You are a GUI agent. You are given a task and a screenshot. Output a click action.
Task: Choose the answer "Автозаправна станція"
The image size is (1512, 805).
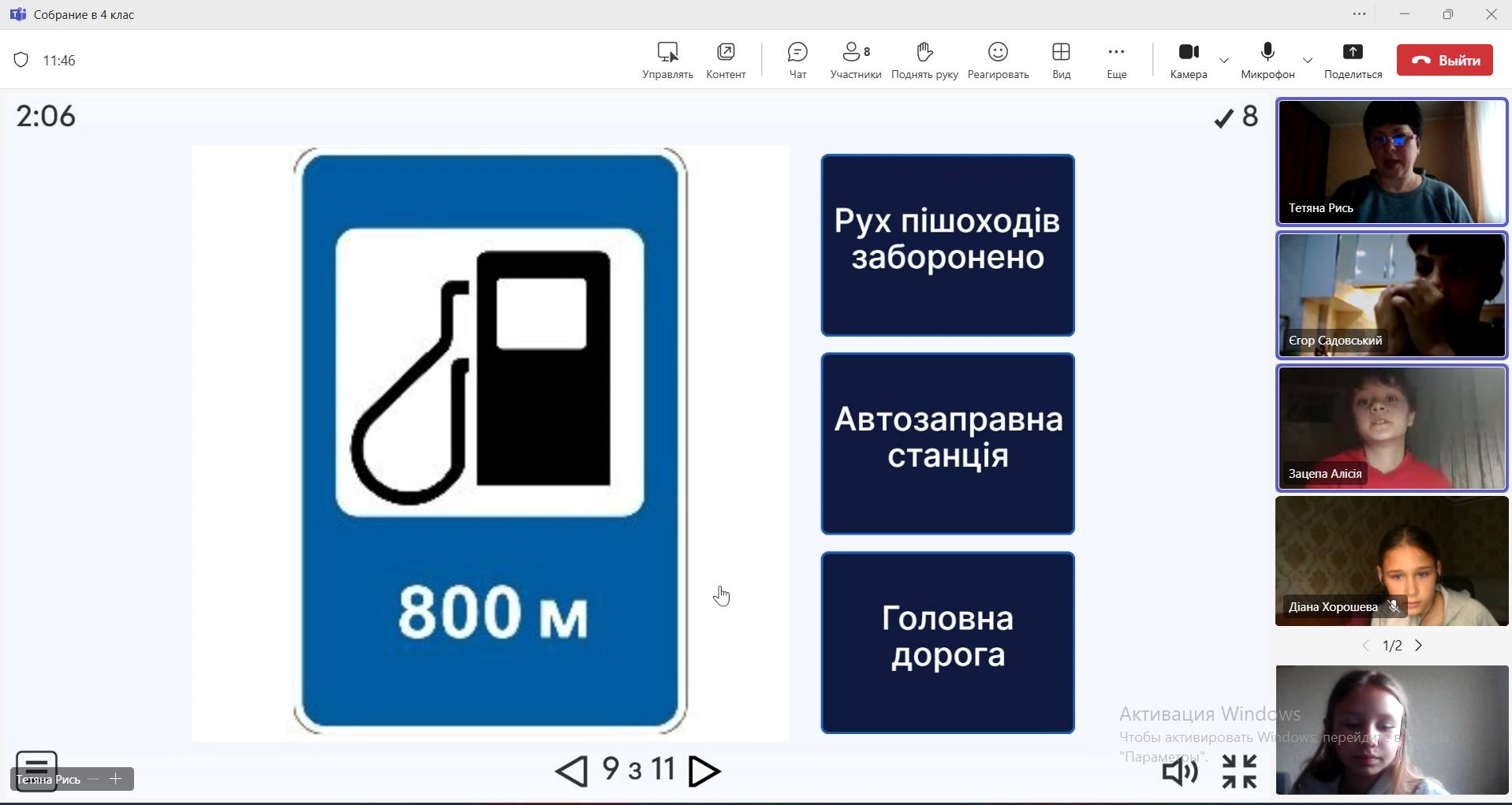coord(947,444)
